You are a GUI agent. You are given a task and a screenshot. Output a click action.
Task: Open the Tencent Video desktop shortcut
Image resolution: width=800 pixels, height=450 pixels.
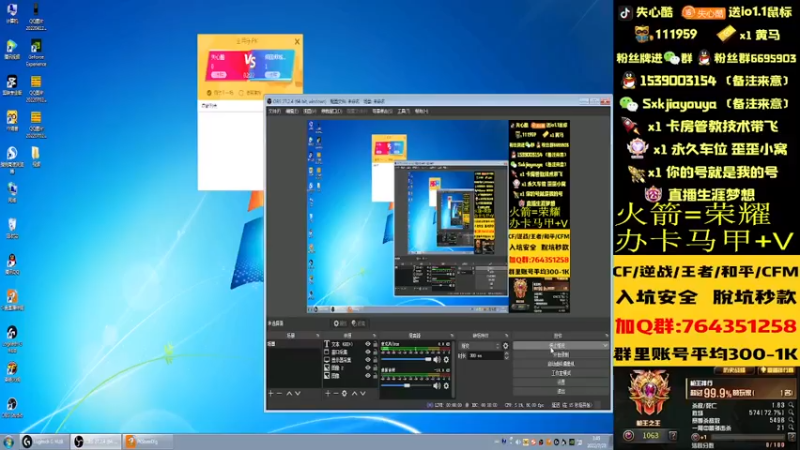tap(11, 51)
